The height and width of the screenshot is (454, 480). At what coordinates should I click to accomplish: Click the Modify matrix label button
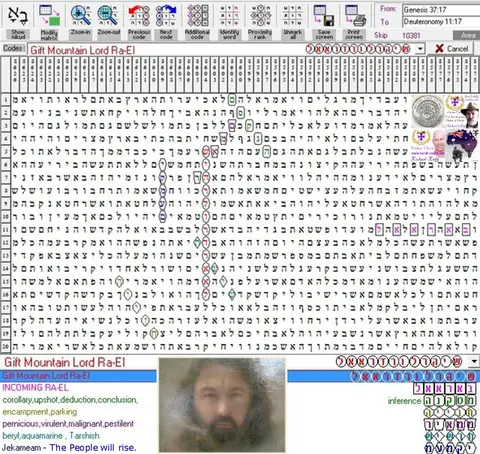click(49, 35)
